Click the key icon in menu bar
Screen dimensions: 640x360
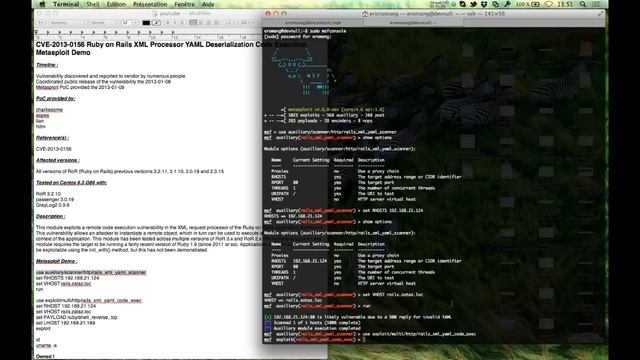pos(507,4)
